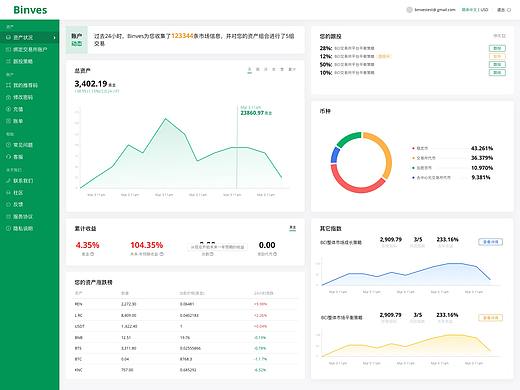Click the icon beside 资产状况 in the sidebar
Image resolution: width=520 pixels, height=390 pixels.
pos(9,37)
